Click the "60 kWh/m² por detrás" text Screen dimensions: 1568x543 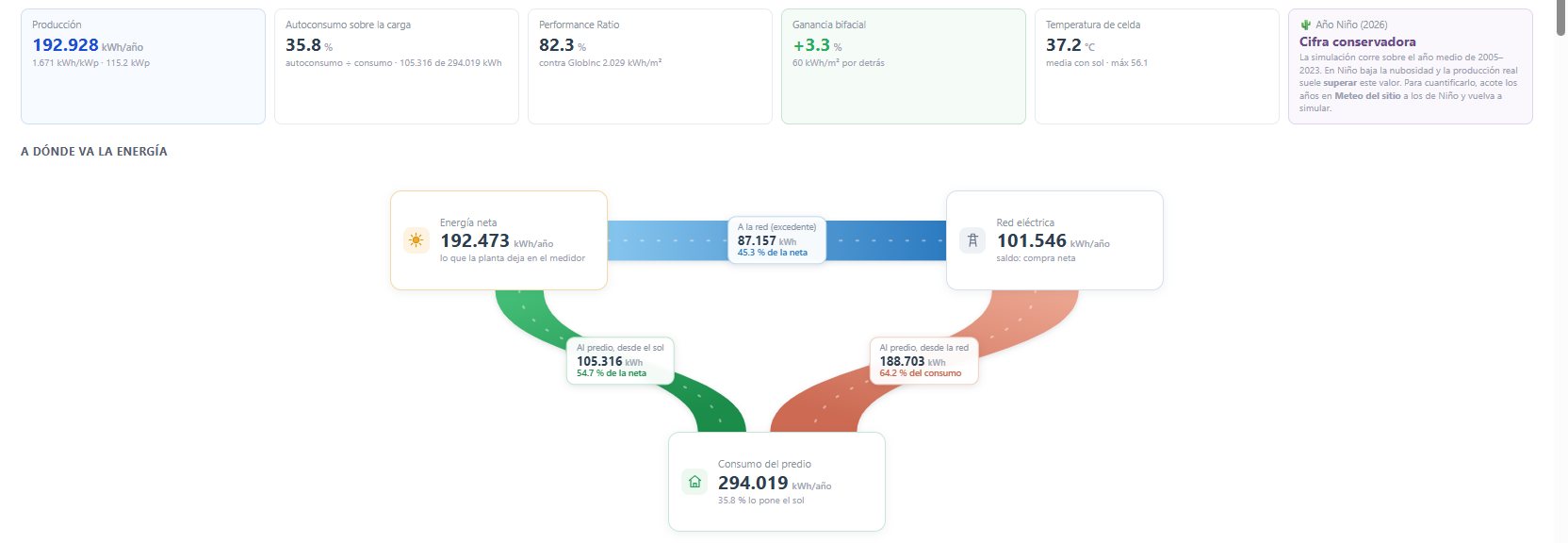839,63
